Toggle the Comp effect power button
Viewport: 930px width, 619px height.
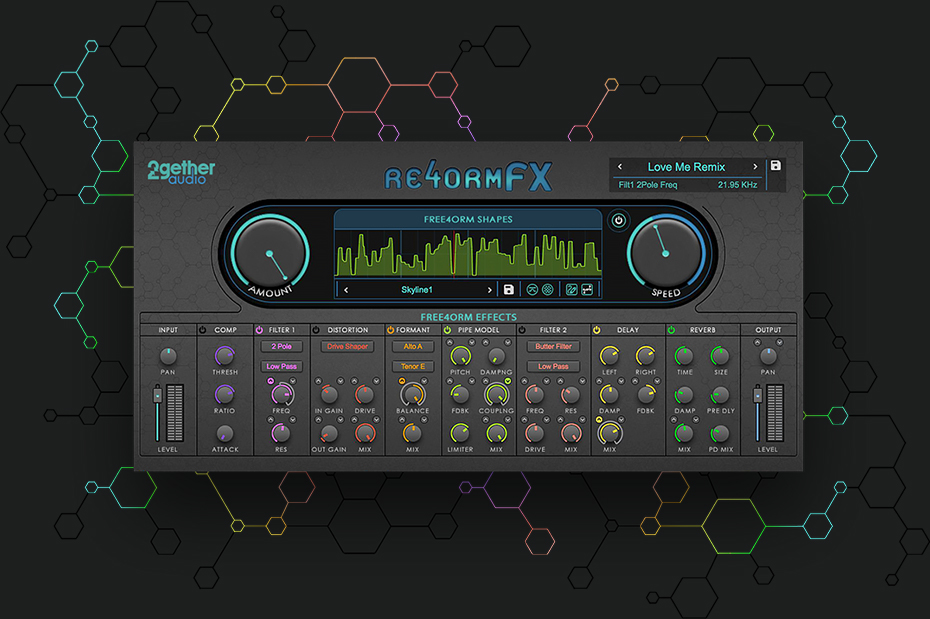pyautogui.click(x=203, y=329)
